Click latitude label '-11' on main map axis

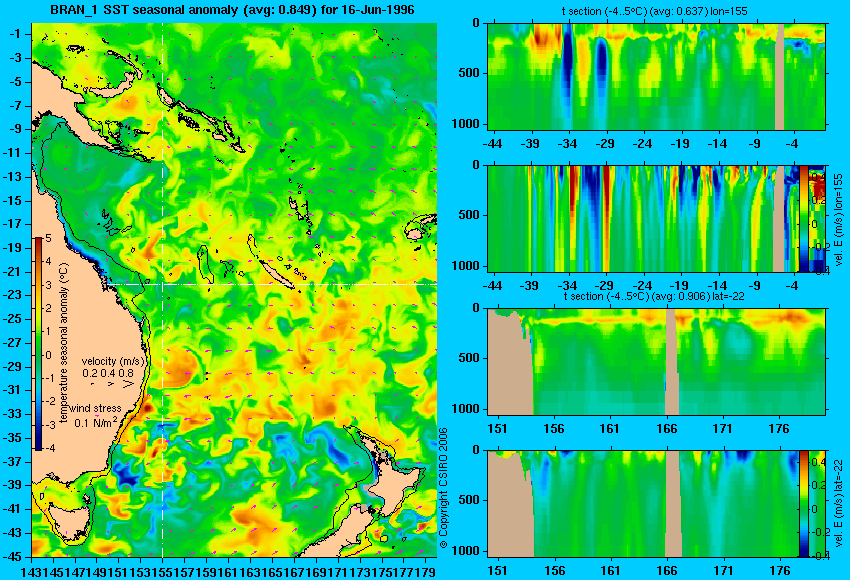point(12,153)
